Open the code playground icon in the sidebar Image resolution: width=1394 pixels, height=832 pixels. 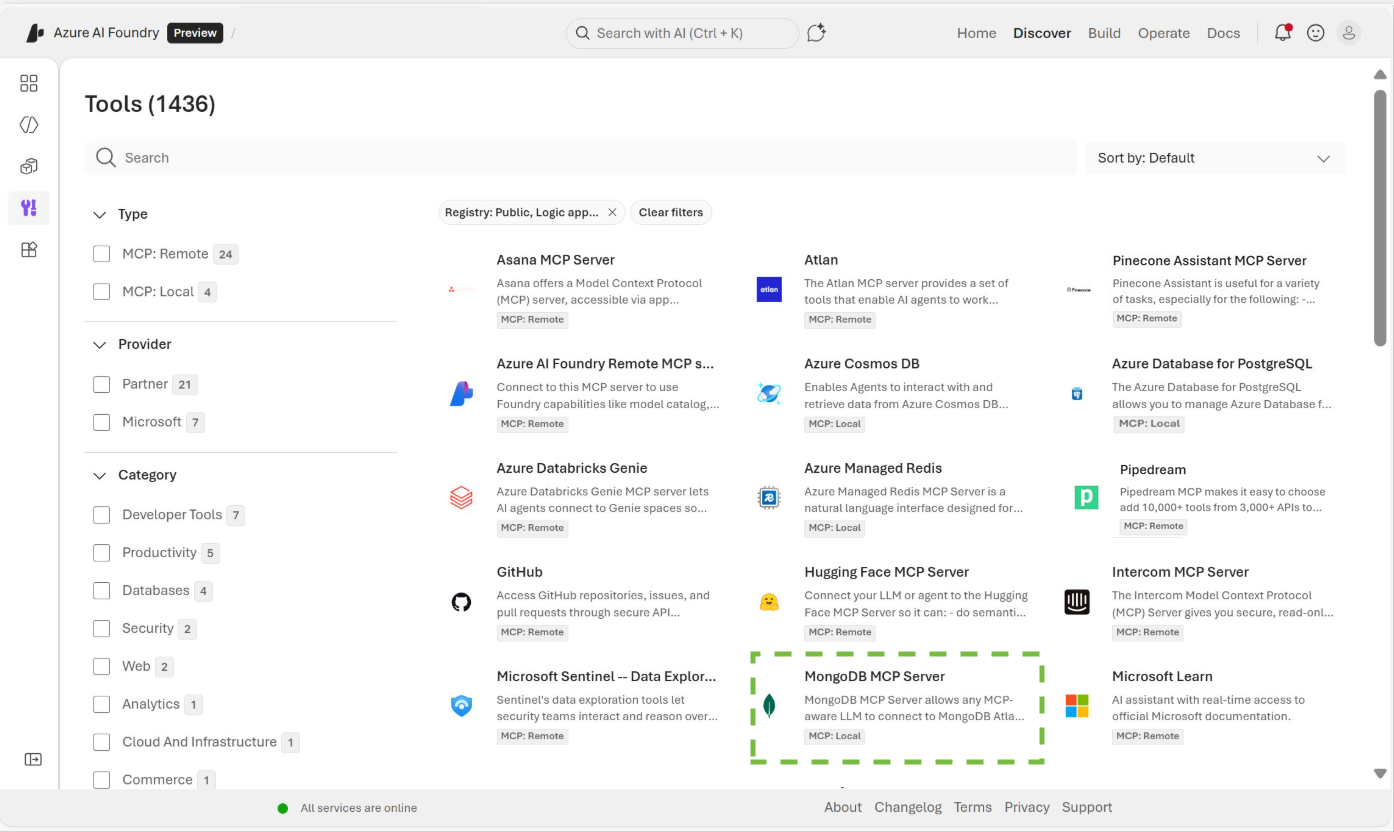[x=28, y=124]
